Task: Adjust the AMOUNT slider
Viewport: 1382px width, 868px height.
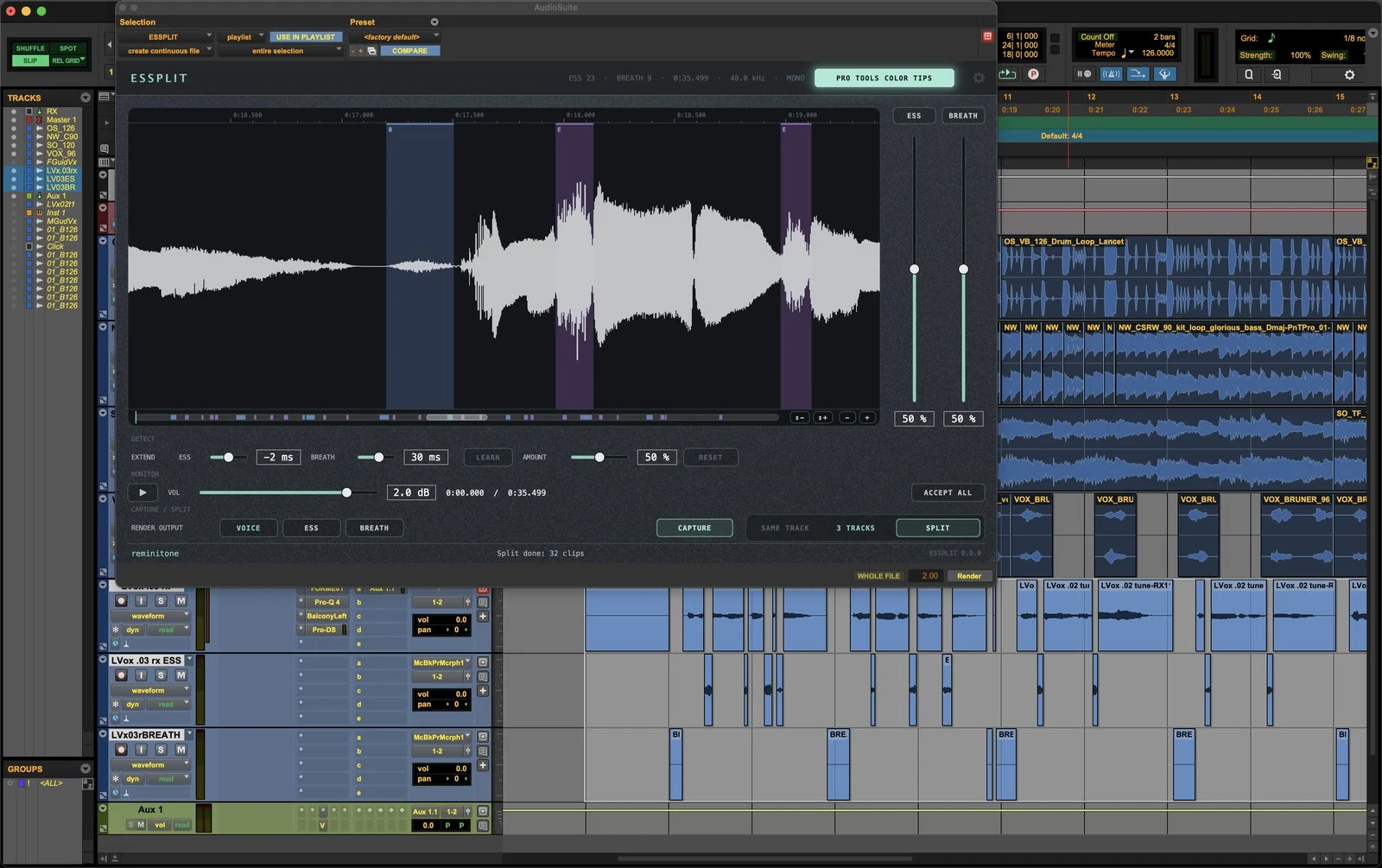Action: coord(599,457)
